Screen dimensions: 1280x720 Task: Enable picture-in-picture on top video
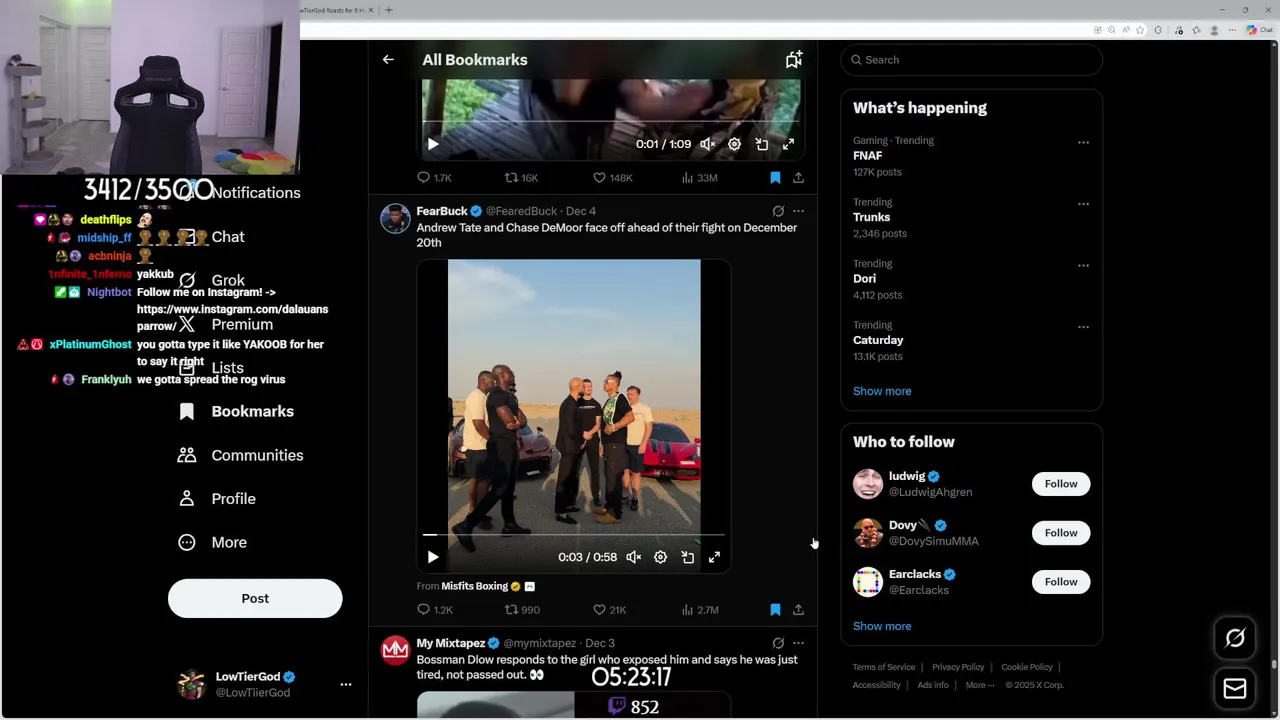click(761, 144)
